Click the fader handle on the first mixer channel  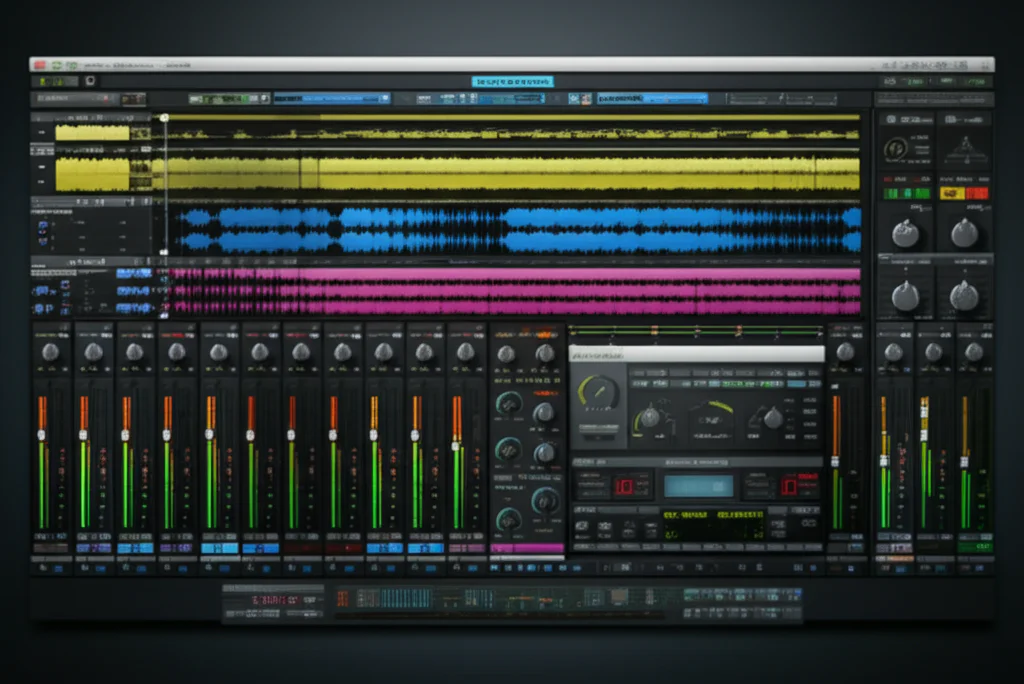(x=41, y=434)
